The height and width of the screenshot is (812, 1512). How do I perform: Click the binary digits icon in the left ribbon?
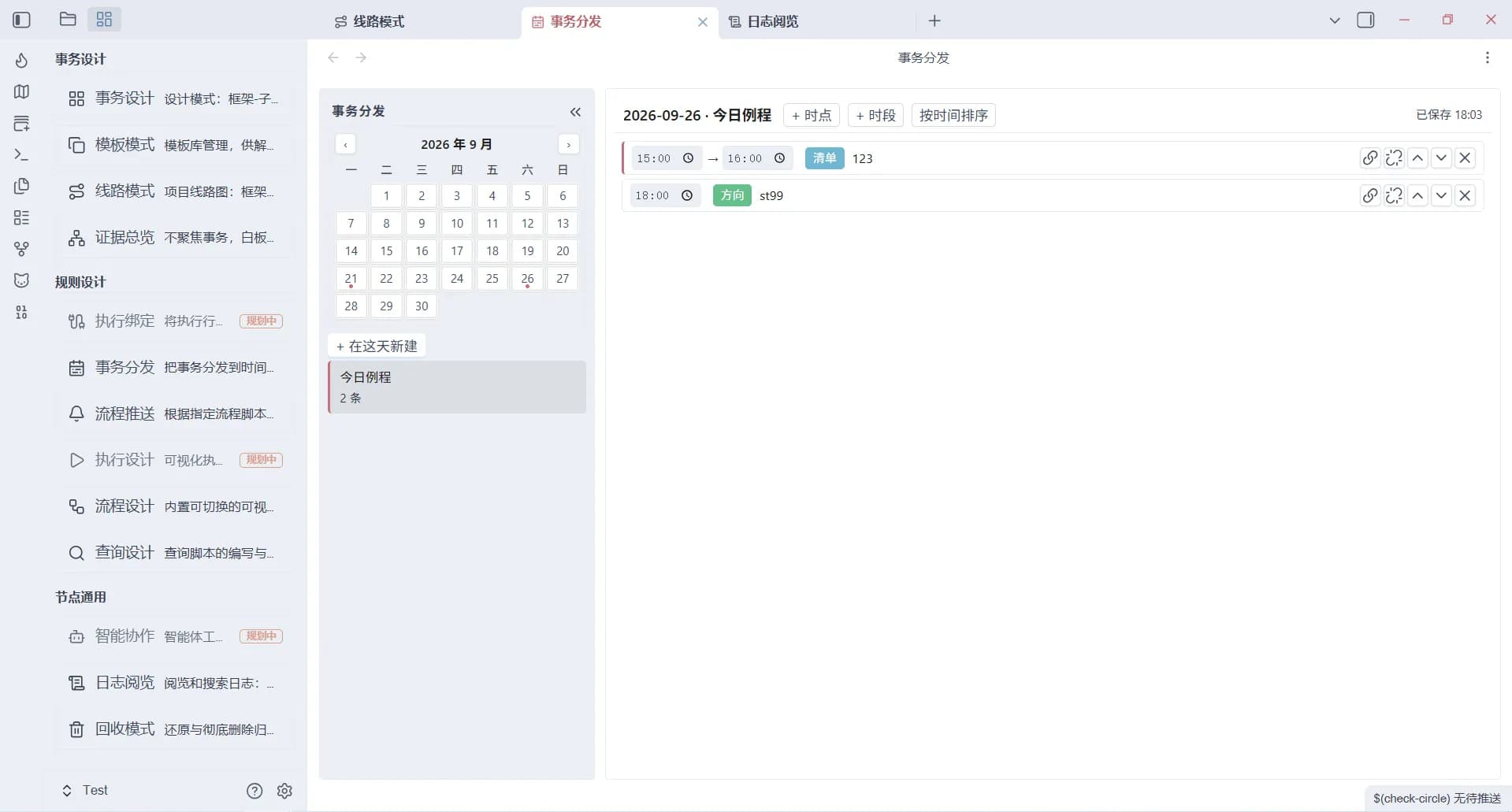tap(21, 312)
